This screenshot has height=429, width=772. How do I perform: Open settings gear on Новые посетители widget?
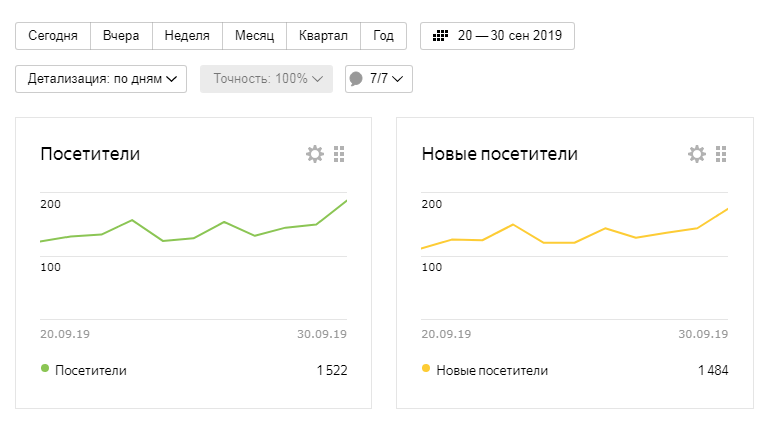pyautogui.click(x=697, y=154)
